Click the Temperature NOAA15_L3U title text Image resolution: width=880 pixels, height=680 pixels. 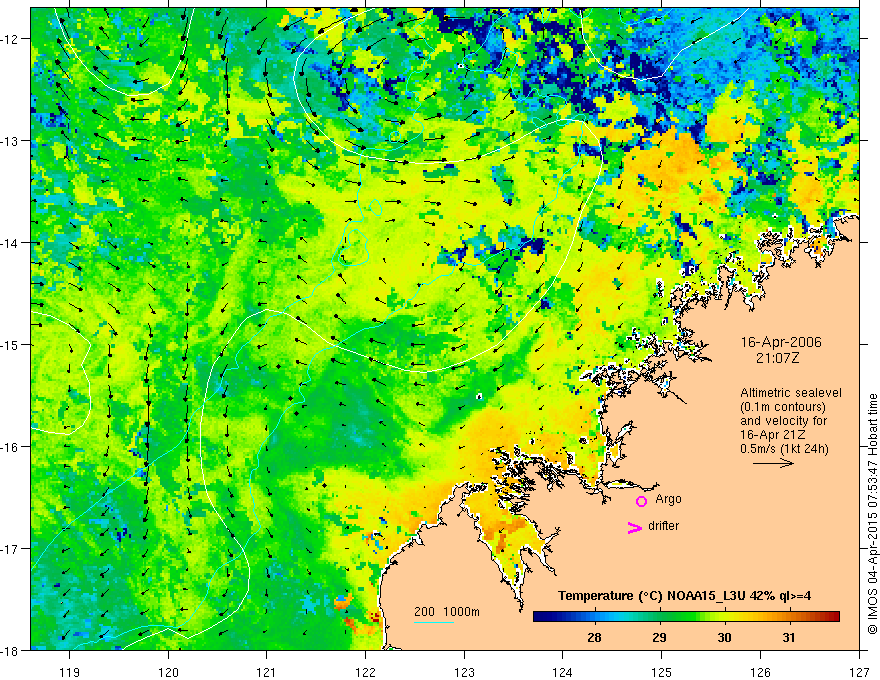click(684, 596)
